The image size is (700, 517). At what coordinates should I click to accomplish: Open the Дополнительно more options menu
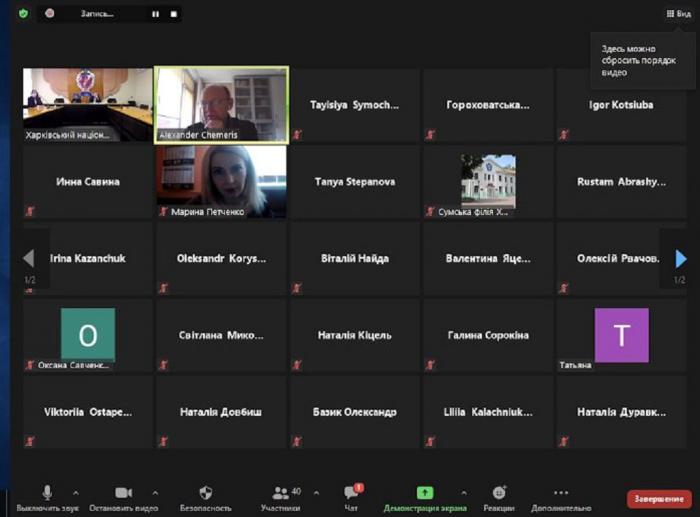point(561,492)
